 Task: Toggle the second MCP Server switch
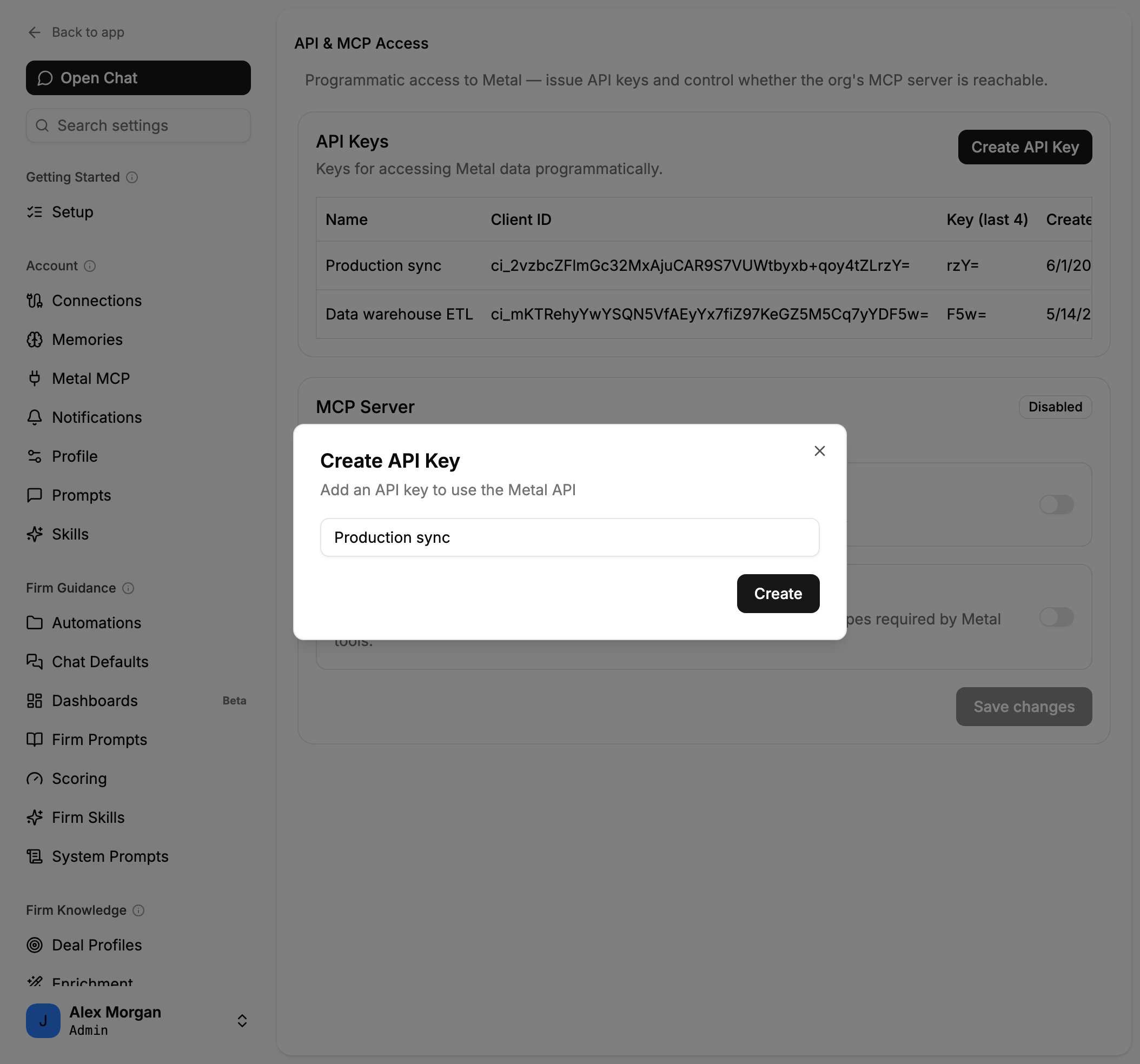(x=1056, y=617)
